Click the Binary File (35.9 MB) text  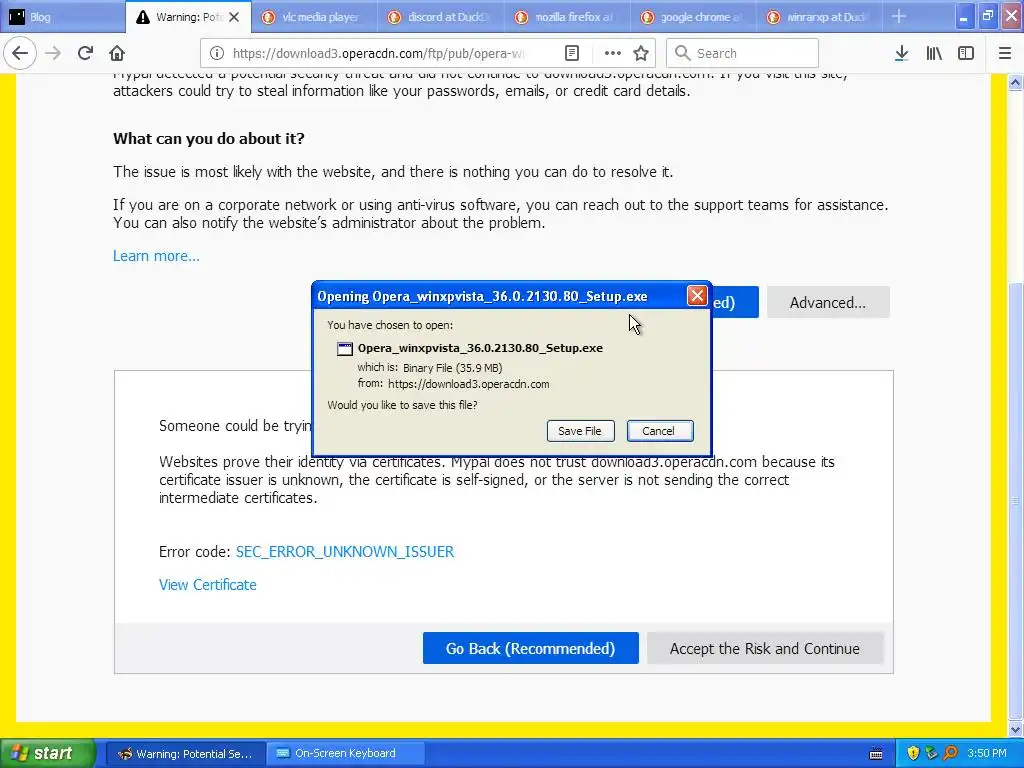coord(453,368)
